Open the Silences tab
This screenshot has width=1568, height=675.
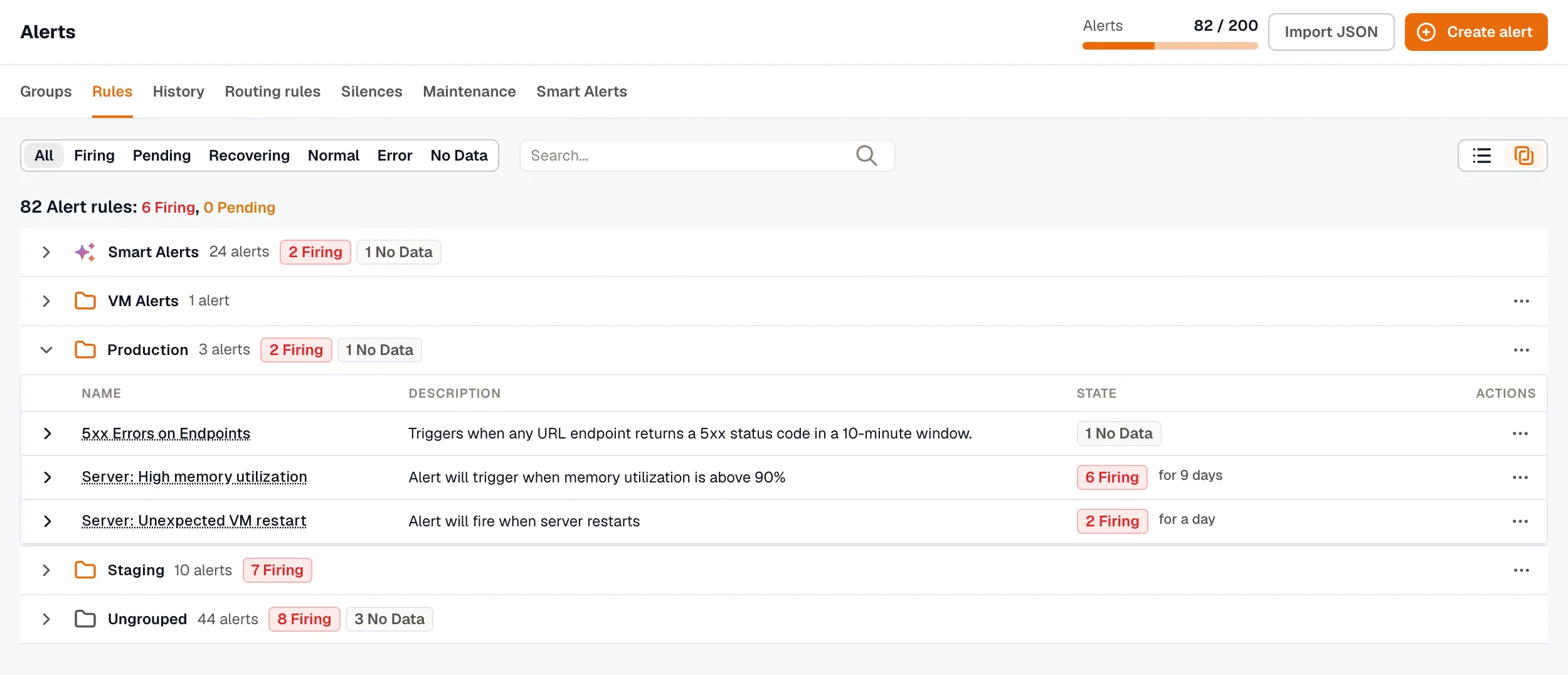click(372, 92)
